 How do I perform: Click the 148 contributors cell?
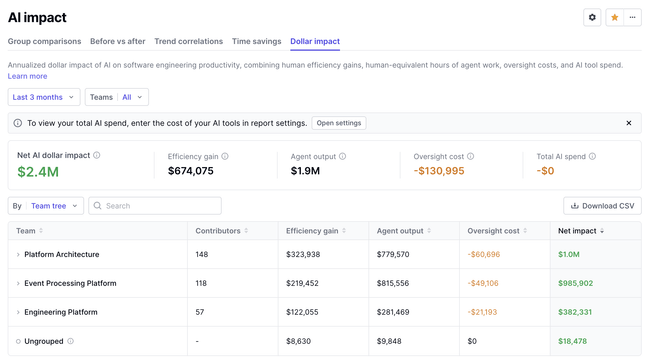click(x=202, y=255)
